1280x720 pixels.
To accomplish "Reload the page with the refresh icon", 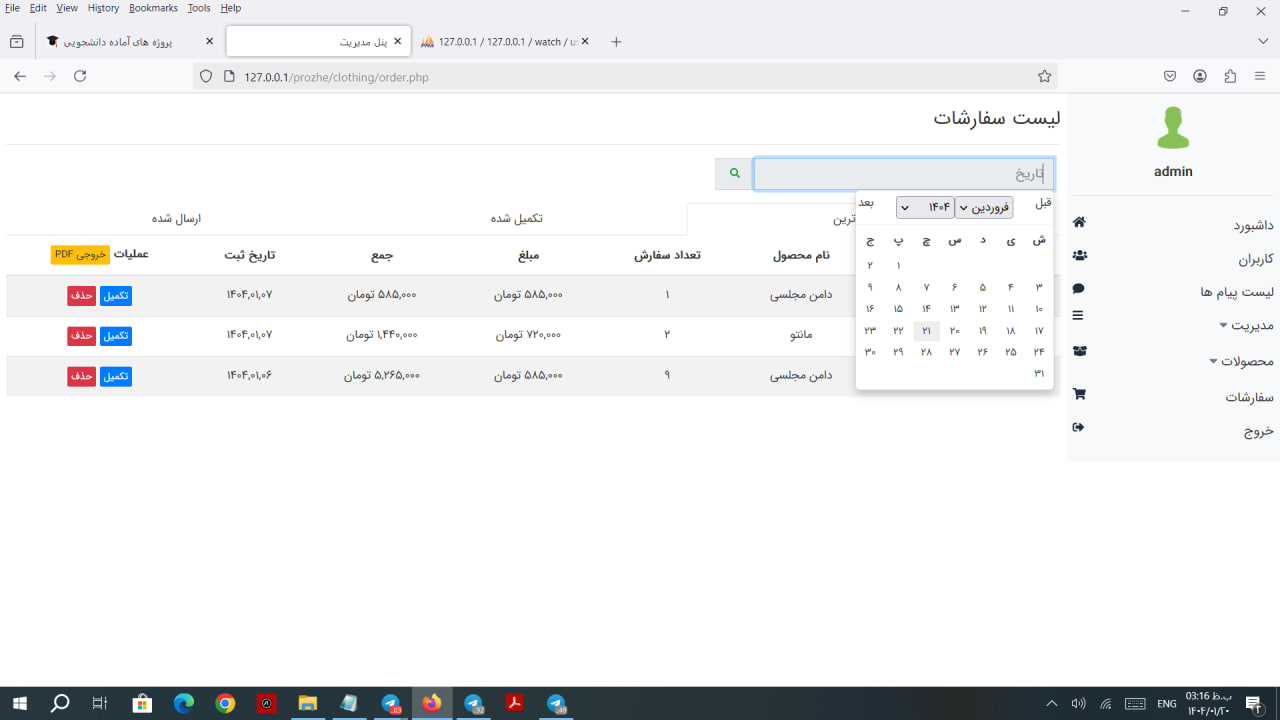I will (x=80, y=76).
